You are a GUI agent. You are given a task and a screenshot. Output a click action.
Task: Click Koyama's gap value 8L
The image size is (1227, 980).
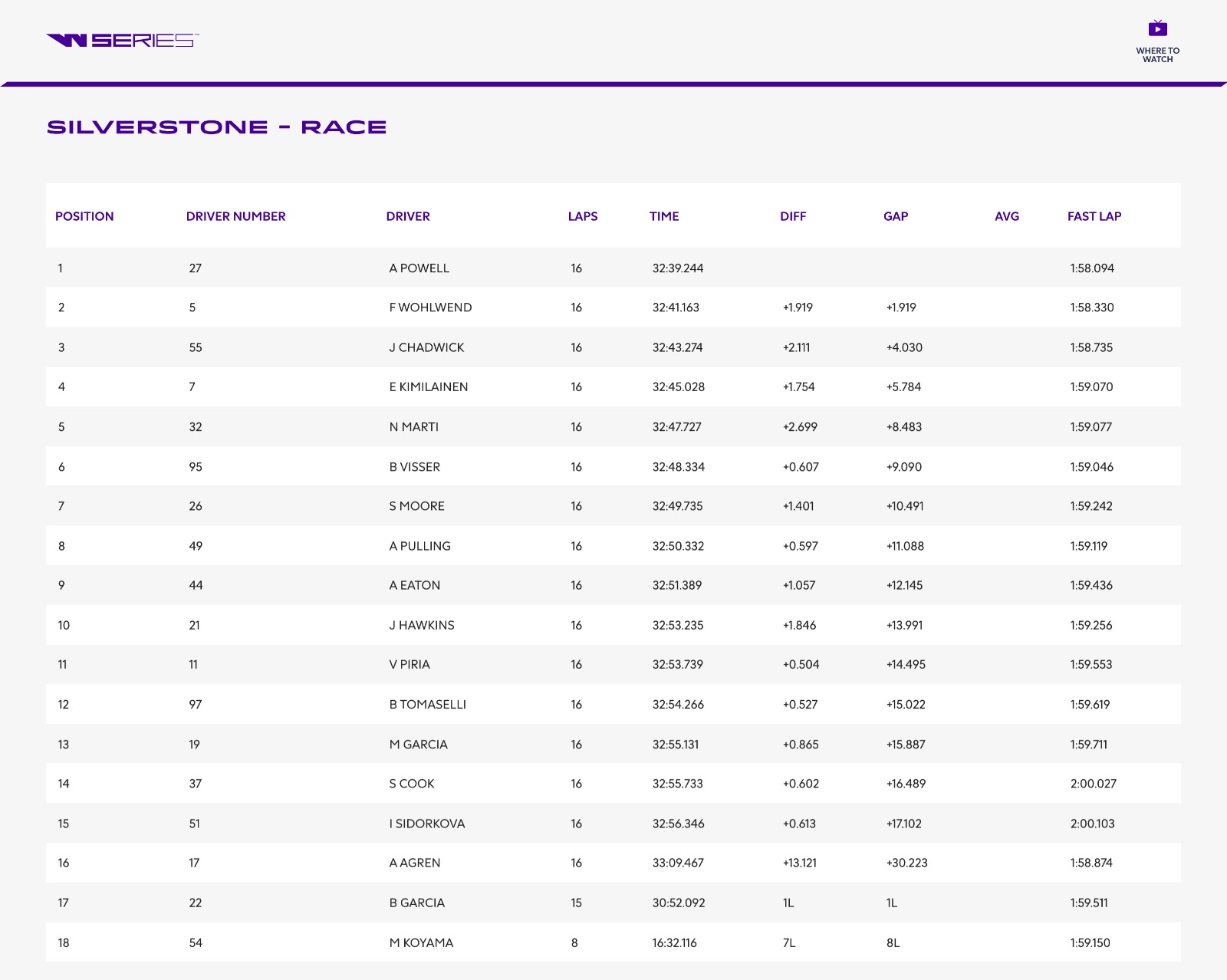[893, 942]
